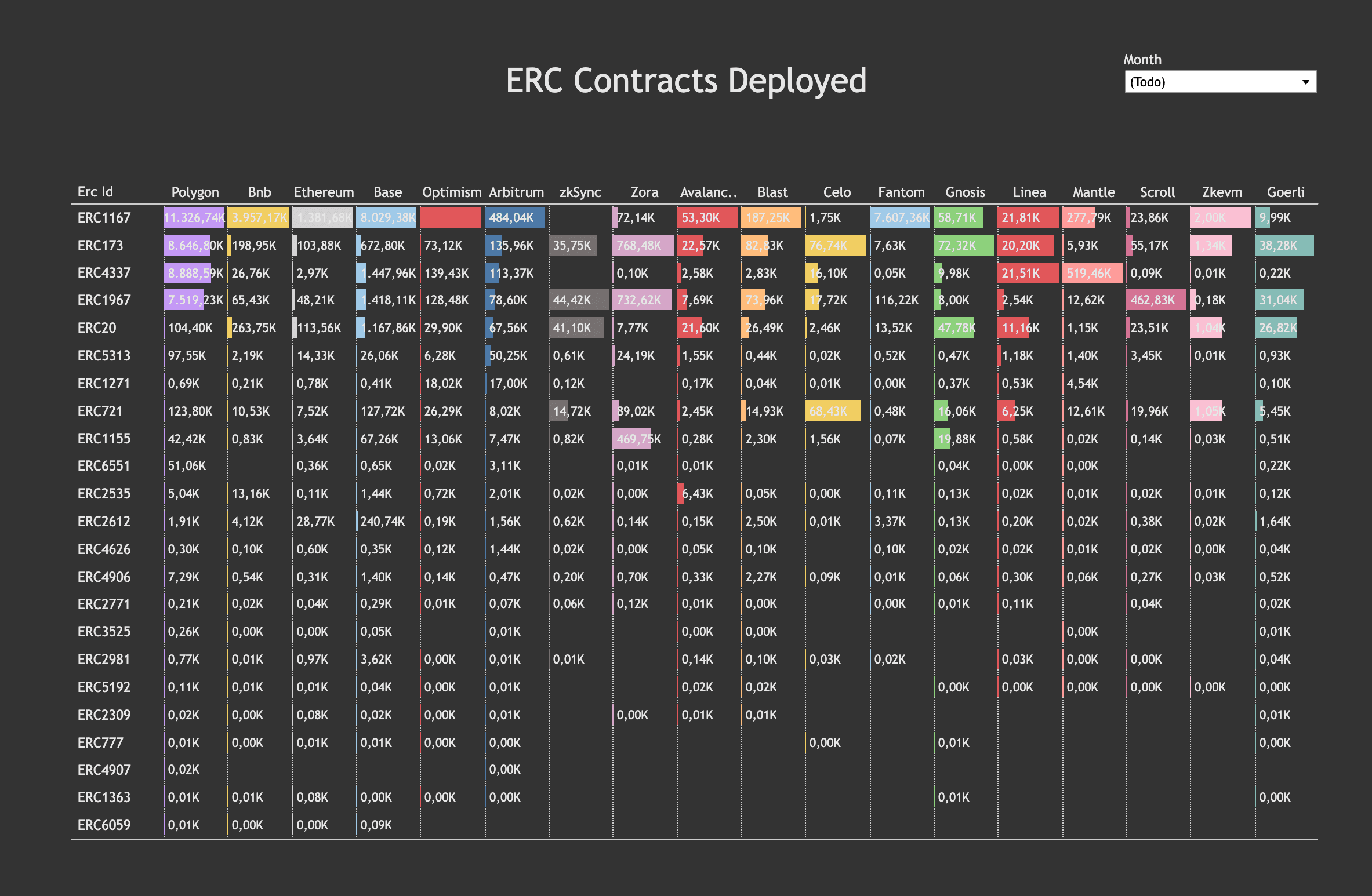Select the ERC6059 row label
The height and width of the screenshot is (896, 1372).
click(104, 825)
